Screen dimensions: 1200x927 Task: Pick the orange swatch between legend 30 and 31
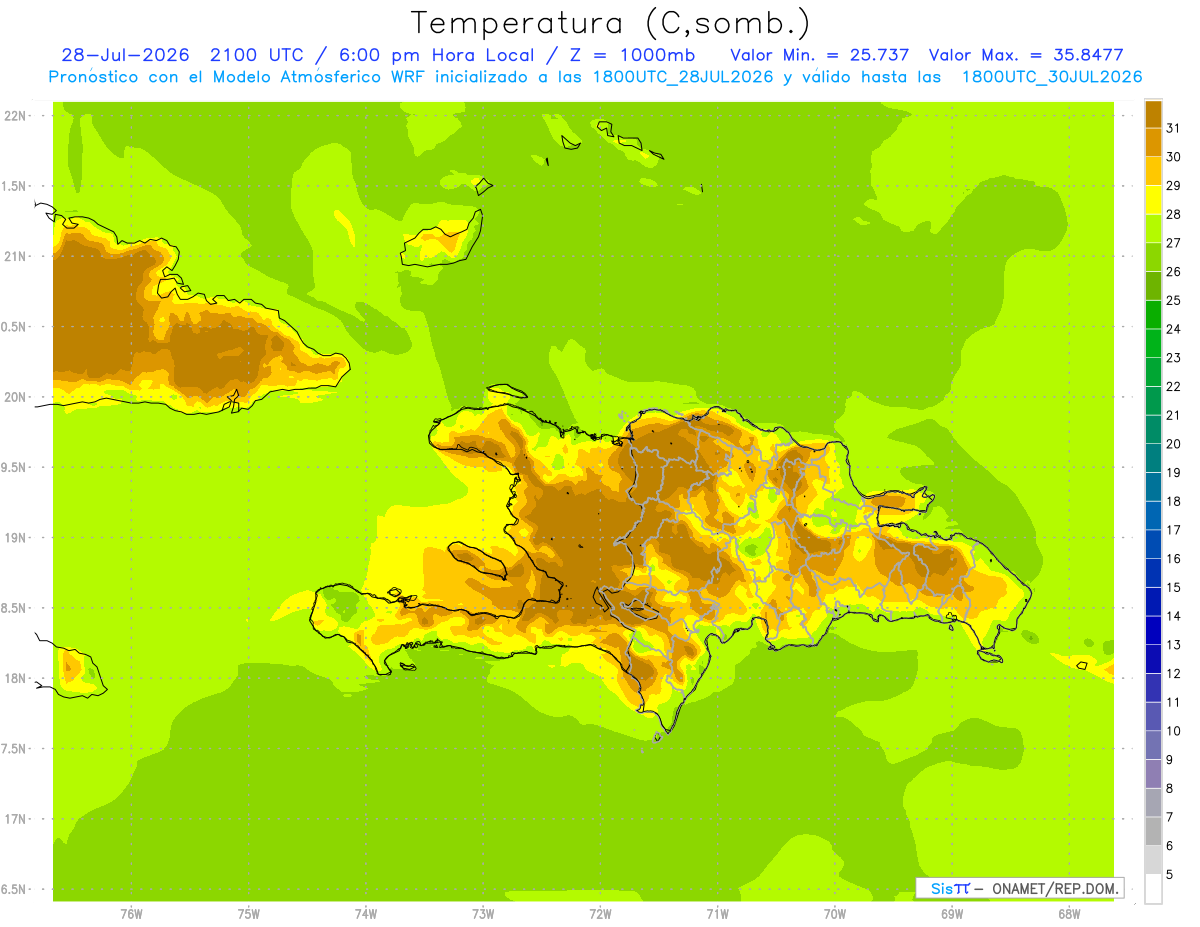point(1153,143)
